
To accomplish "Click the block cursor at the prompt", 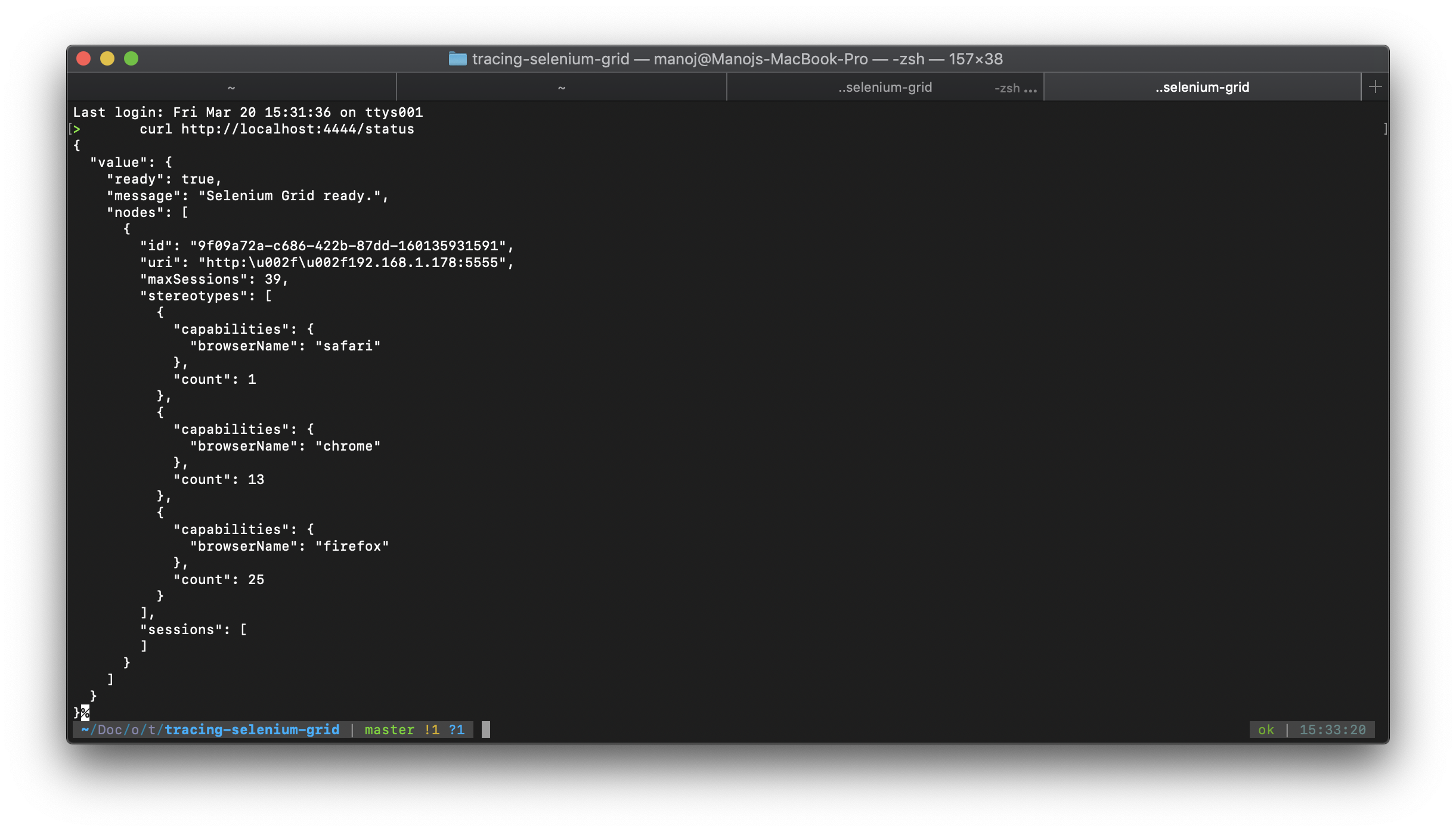I will (x=486, y=729).
